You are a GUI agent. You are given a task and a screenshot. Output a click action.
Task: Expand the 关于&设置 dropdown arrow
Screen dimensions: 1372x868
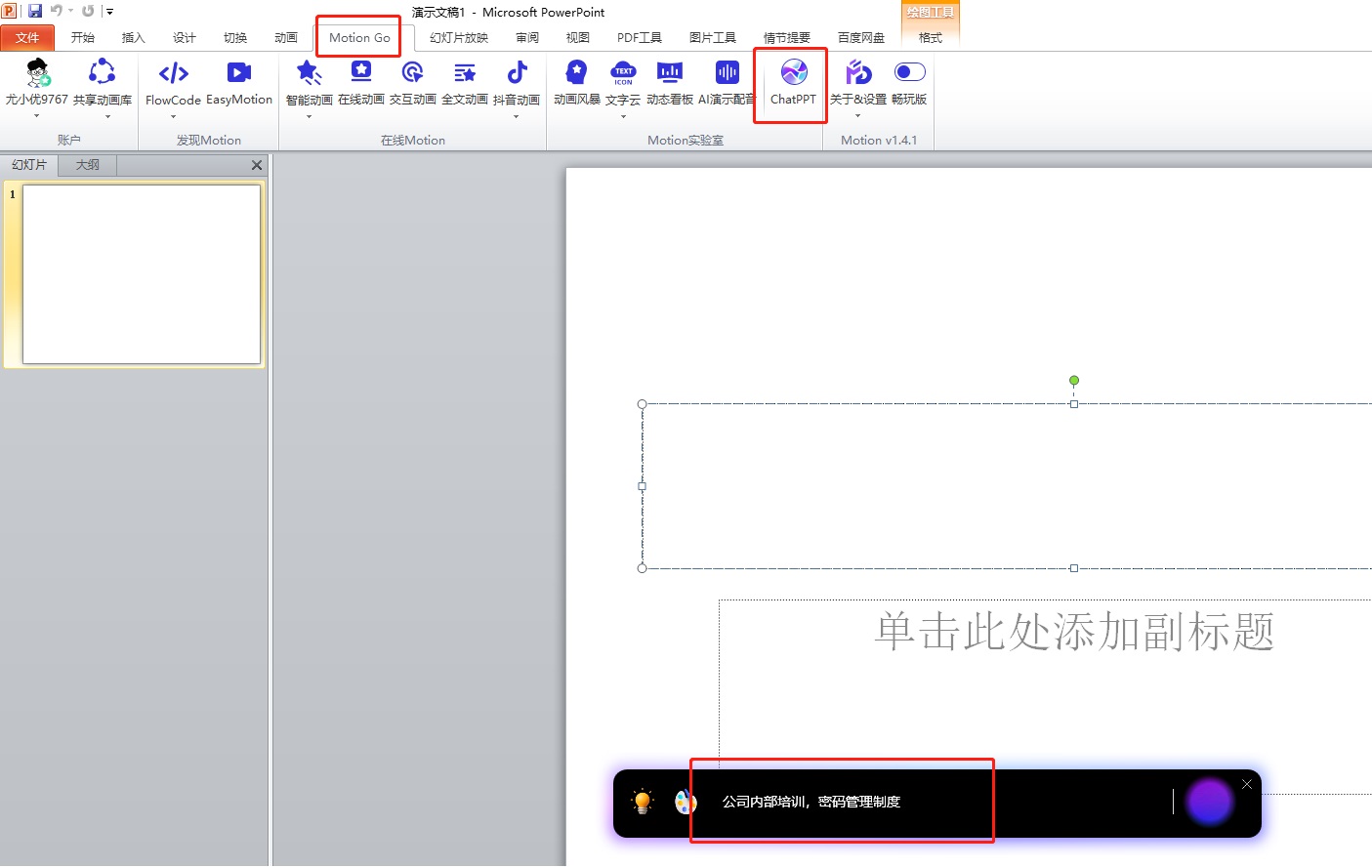tap(858, 117)
